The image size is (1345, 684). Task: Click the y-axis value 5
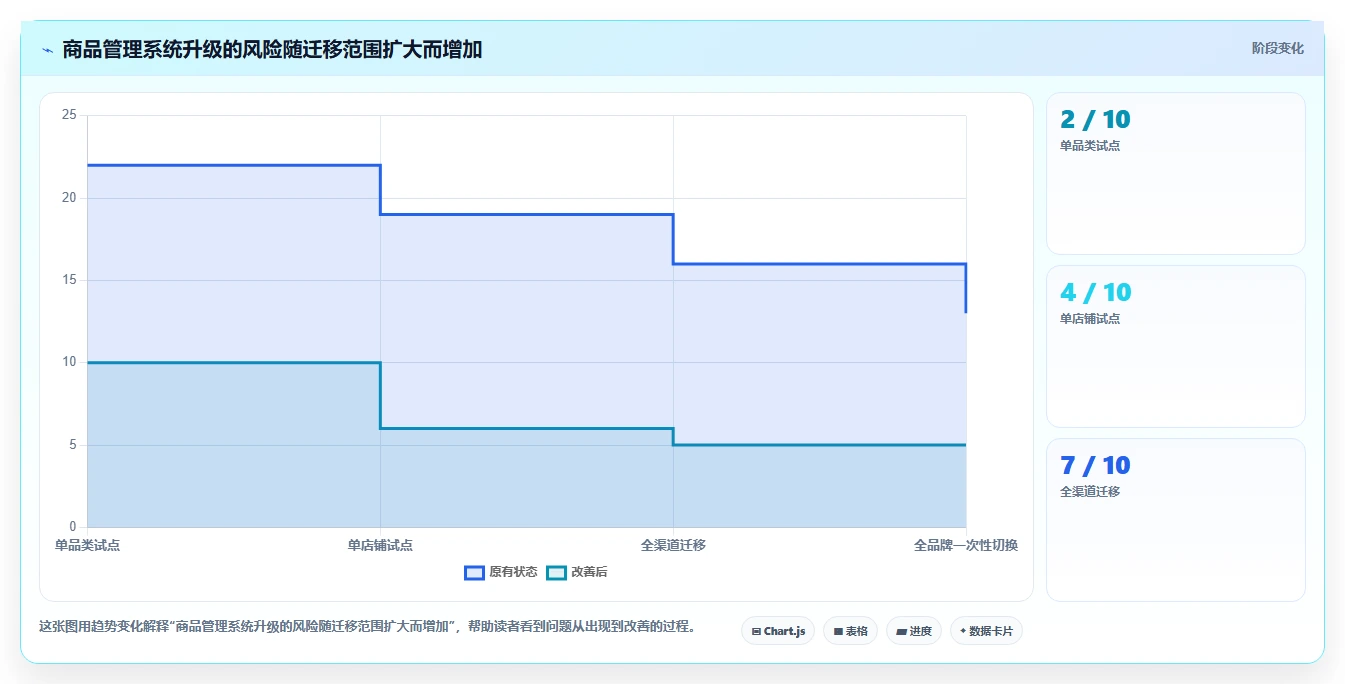pos(72,445)
